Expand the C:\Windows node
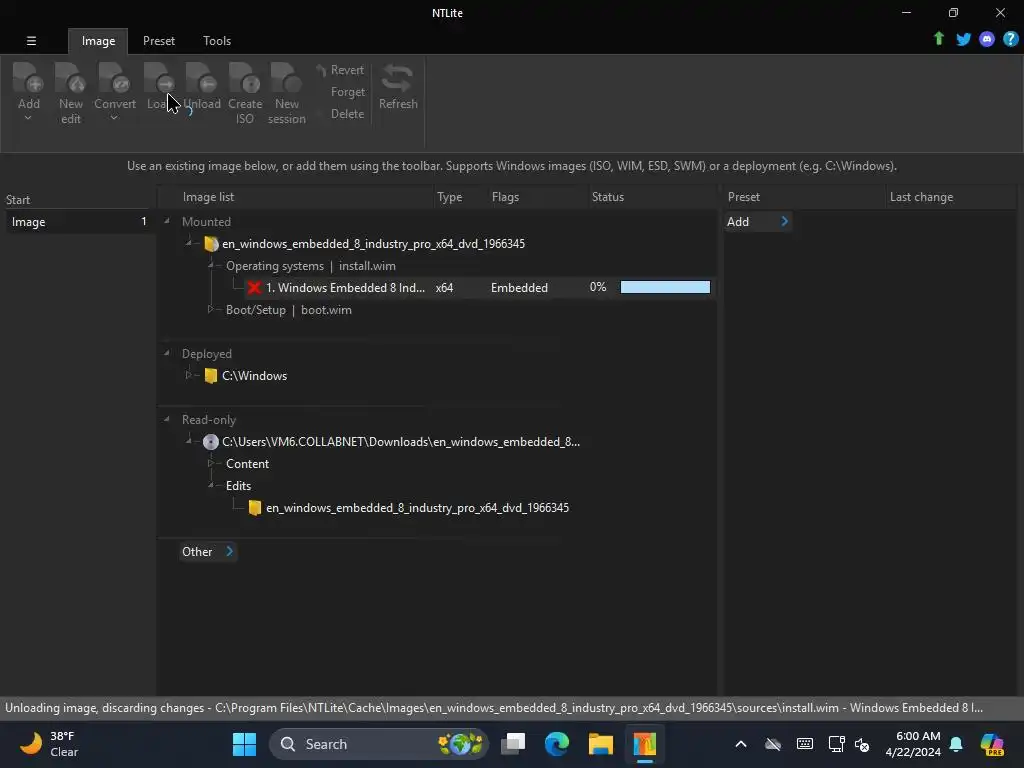This screenshot has height=768, width=1024. pyautogui.click(x=188, y=375)
